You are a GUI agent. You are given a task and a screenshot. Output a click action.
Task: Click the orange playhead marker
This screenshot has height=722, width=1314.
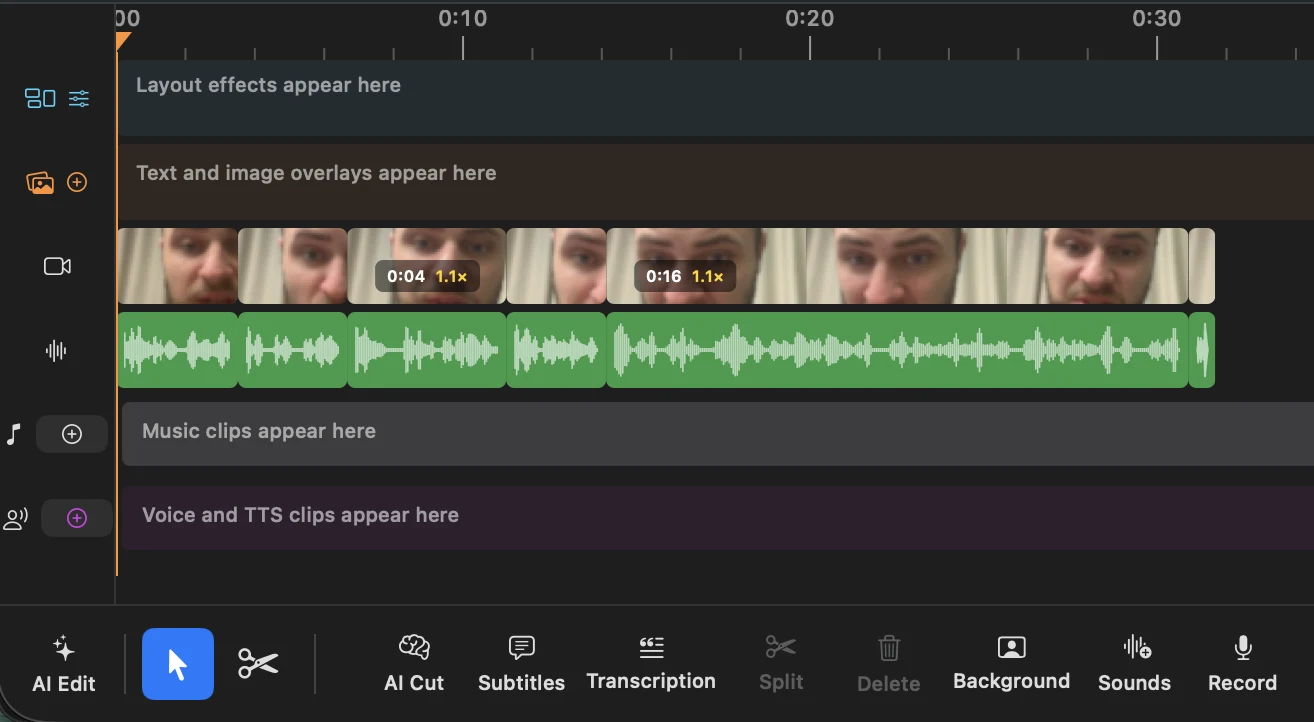coord(123,41)
